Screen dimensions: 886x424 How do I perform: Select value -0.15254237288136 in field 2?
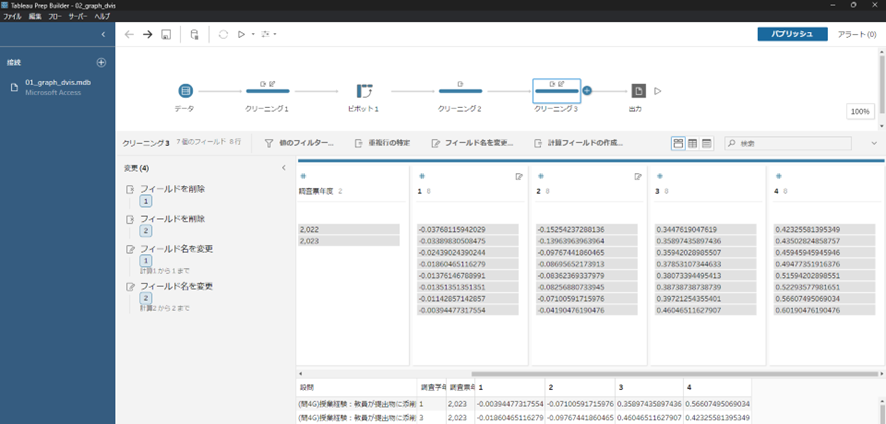[587, 230]
